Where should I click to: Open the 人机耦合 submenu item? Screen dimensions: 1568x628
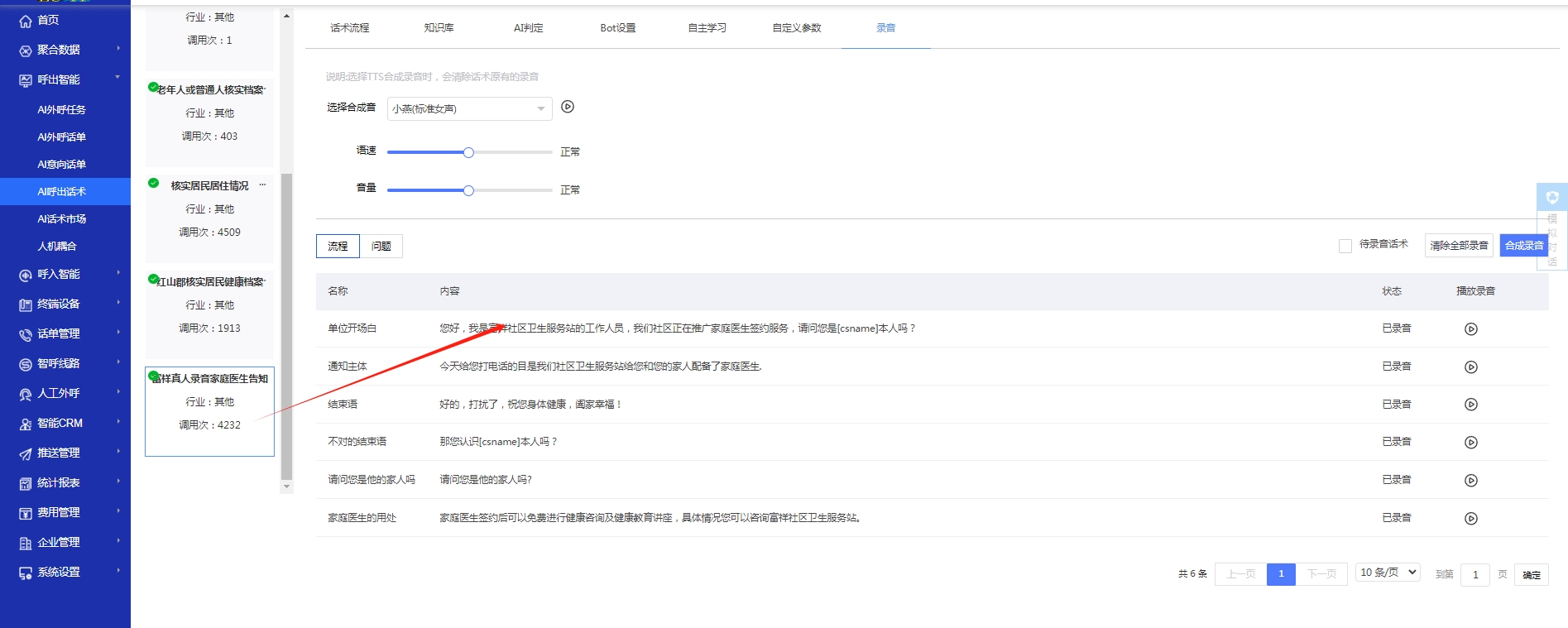tap(57, 247)
